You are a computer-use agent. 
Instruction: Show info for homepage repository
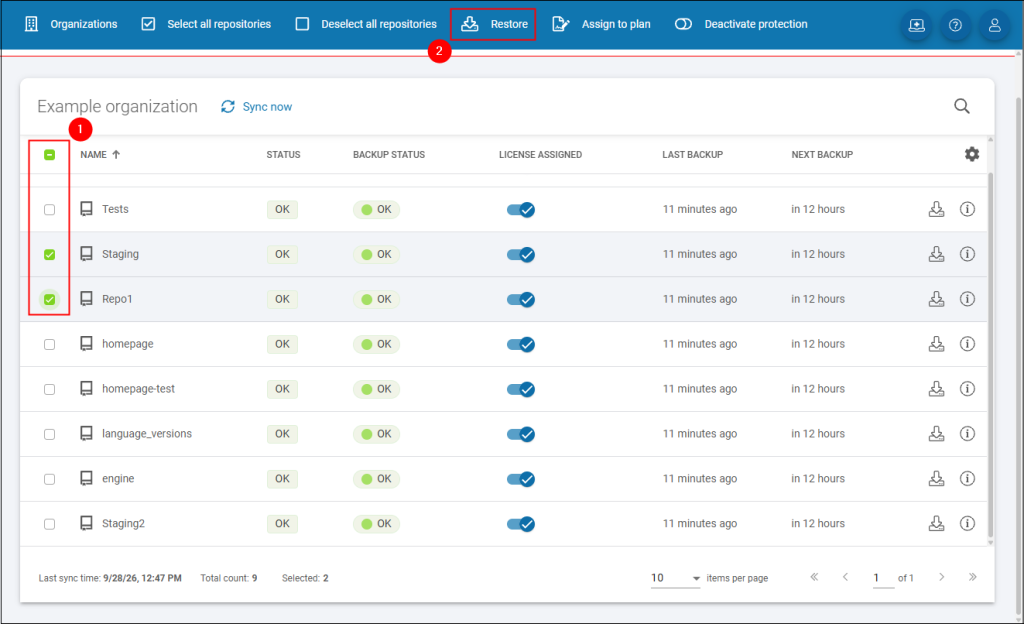(x=967, y=344)
